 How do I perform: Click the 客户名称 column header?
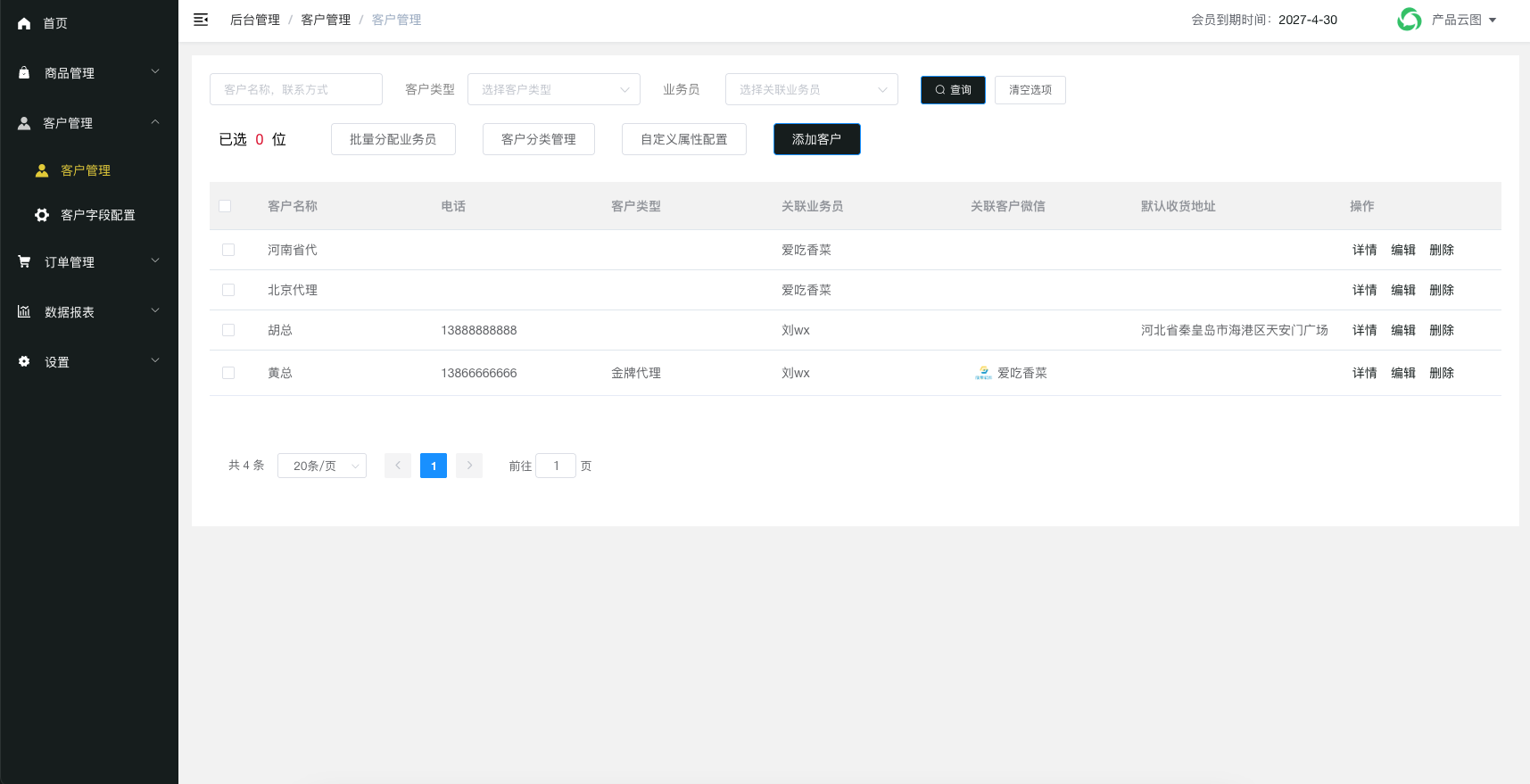(x=293, y=206)
